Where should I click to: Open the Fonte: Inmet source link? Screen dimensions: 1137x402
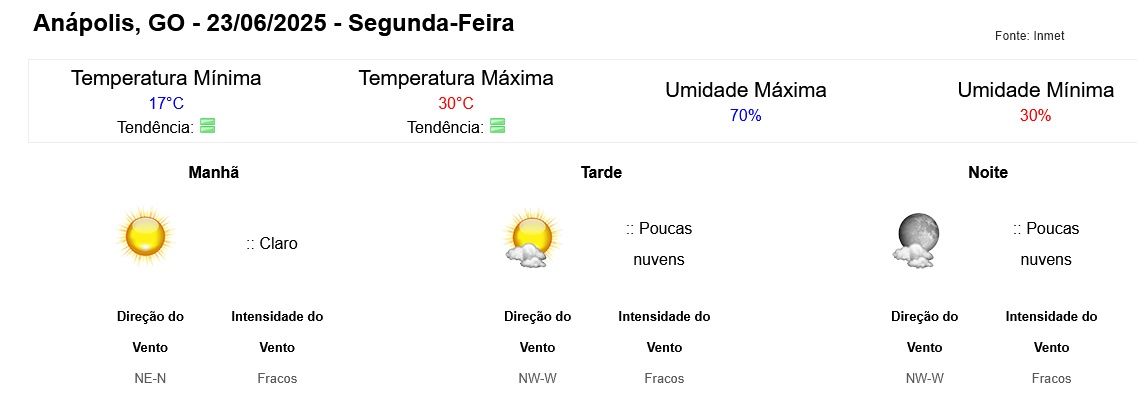pyautogui.click(x=1029, y=36)
